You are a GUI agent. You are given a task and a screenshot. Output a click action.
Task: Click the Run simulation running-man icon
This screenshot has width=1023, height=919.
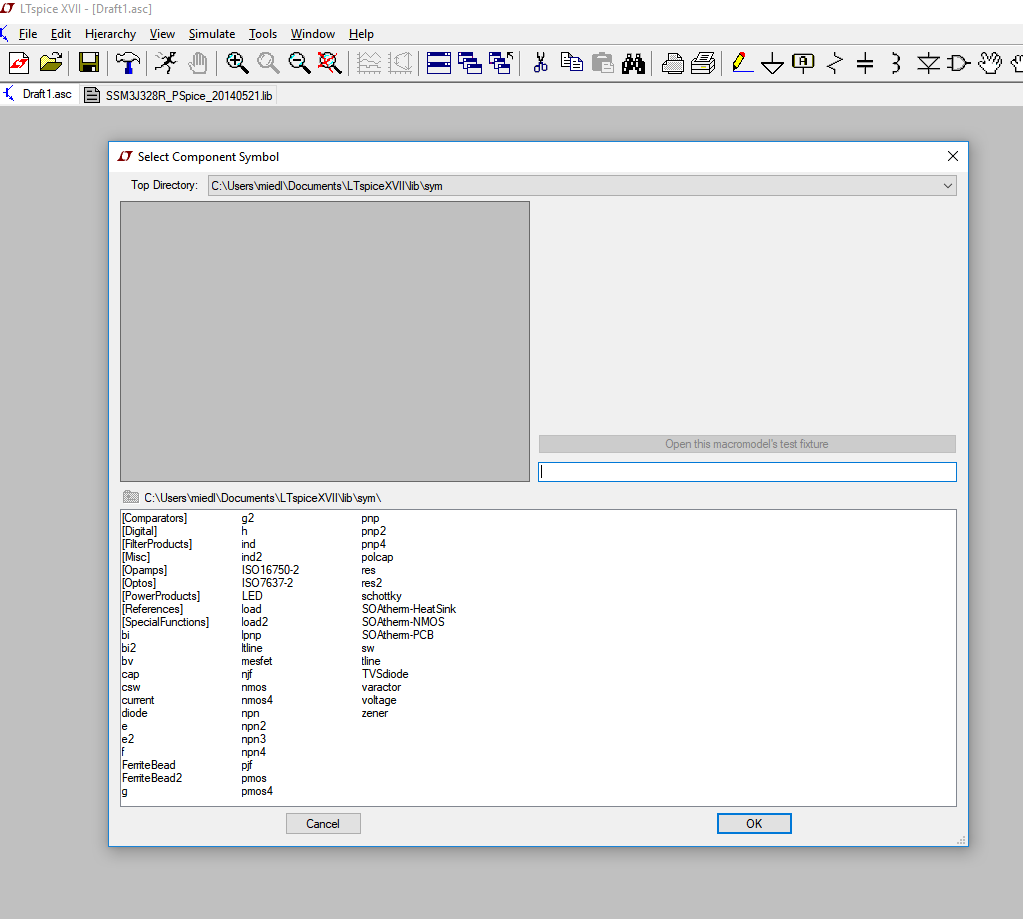pyautogui.click(x=166, y=63)
